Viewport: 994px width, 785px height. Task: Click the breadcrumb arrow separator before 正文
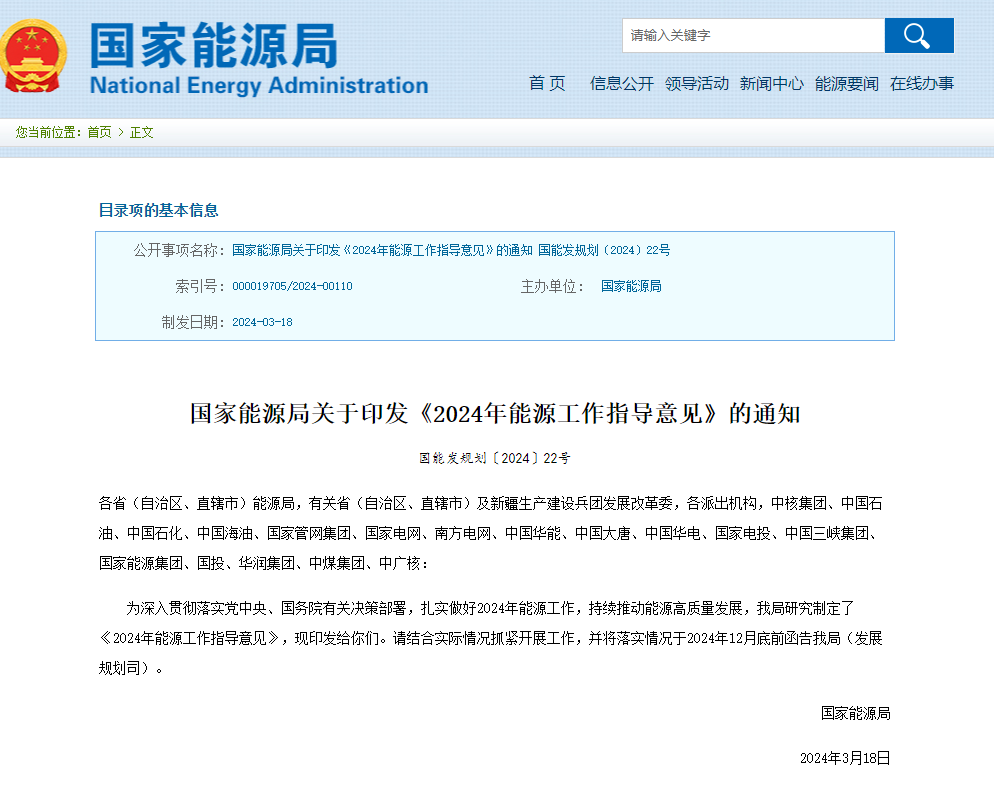[121, 133]
